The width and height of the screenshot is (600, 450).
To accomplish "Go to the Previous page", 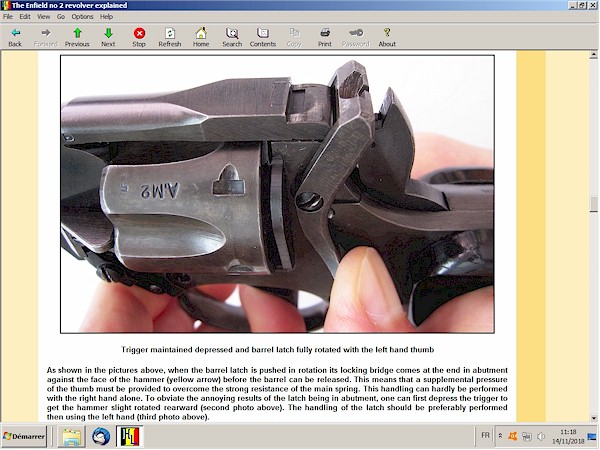I will [77, 38].
